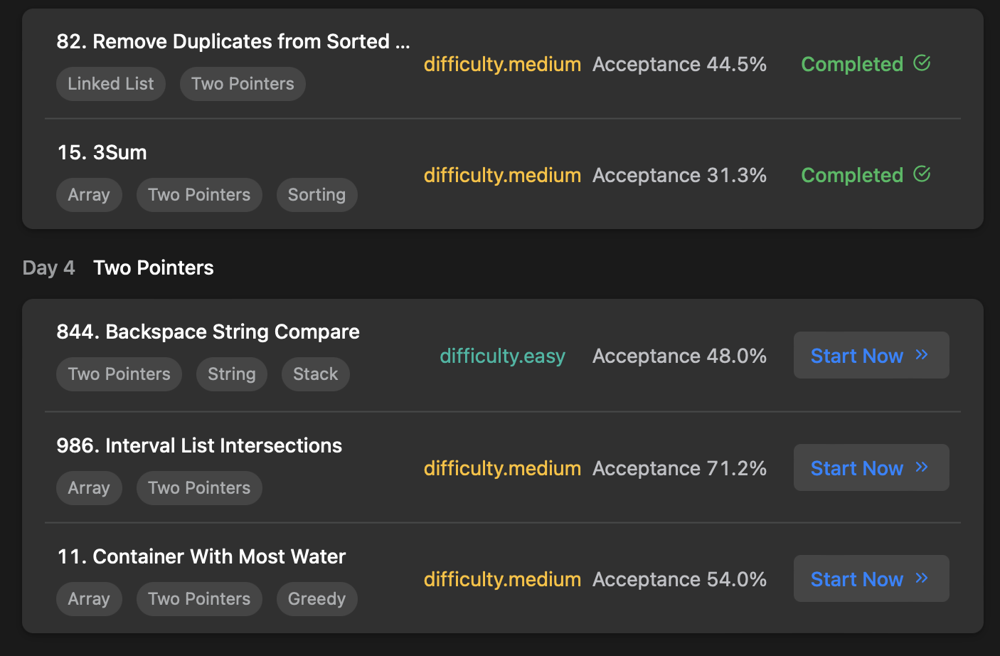Open problem 82 Remove Duplicates from Sorted
Image resolution: width=1000 pixels, height=656 pixels.
[233, 41]
